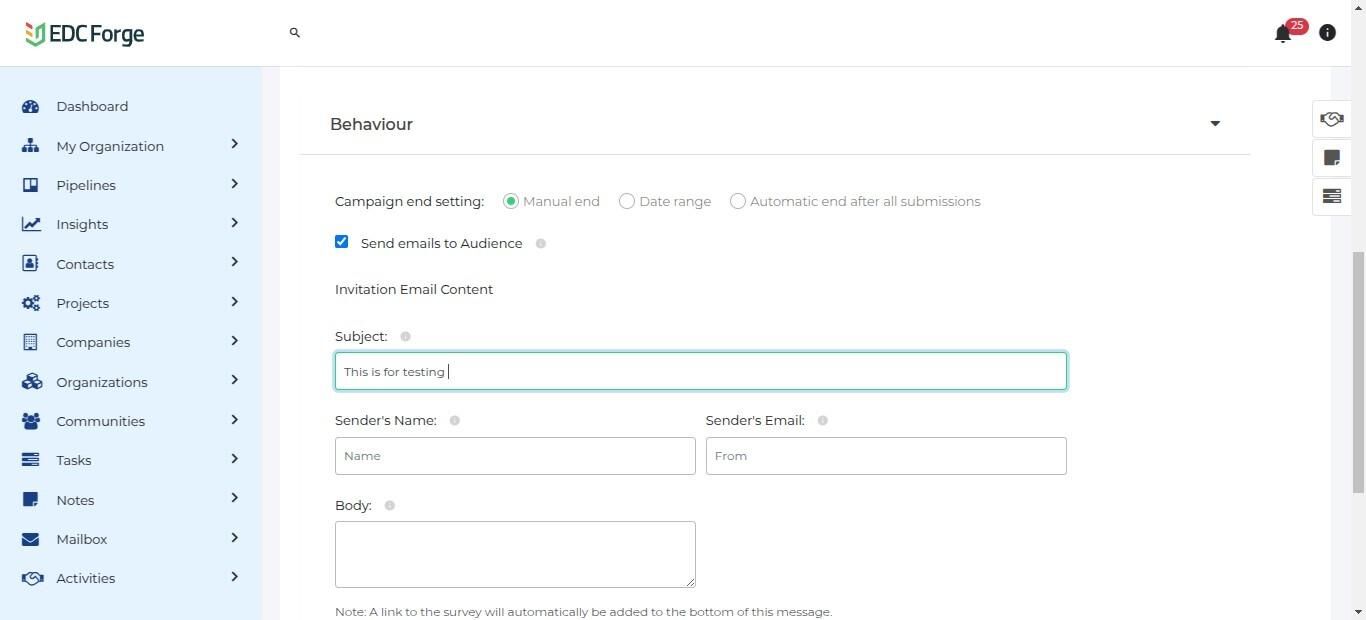Screen dimensions: 1366x620
Task: Click the Companies building icon
Action: click(31, 342)
